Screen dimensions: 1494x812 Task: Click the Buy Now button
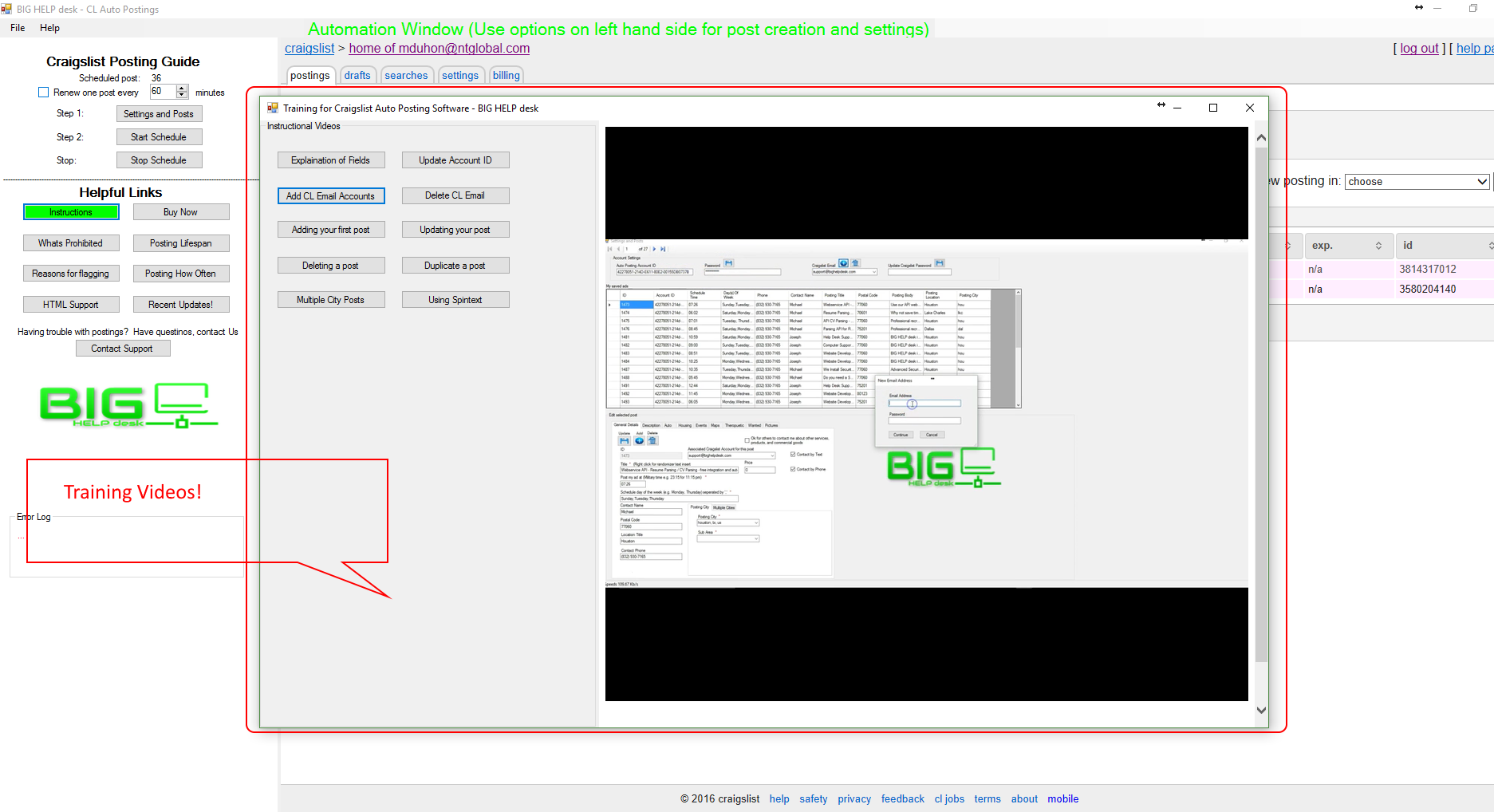tap(181, 212)
